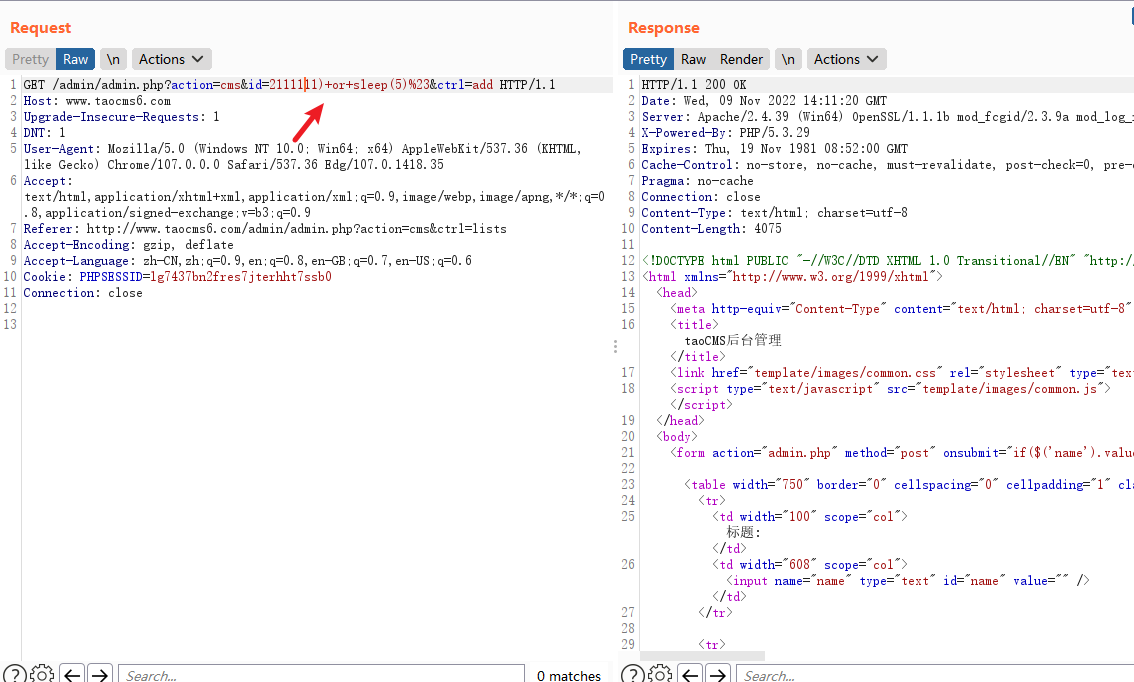1134x682 pixels.
Task: Select the Response Raw tab
Action: 693,59
